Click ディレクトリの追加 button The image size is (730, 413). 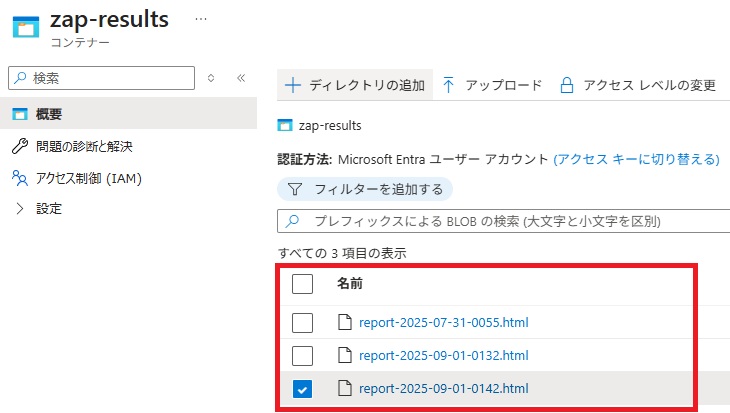click(x=355, y=85)
